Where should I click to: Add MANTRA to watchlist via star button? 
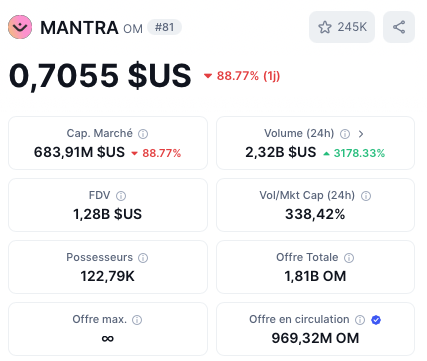(342, 27)
